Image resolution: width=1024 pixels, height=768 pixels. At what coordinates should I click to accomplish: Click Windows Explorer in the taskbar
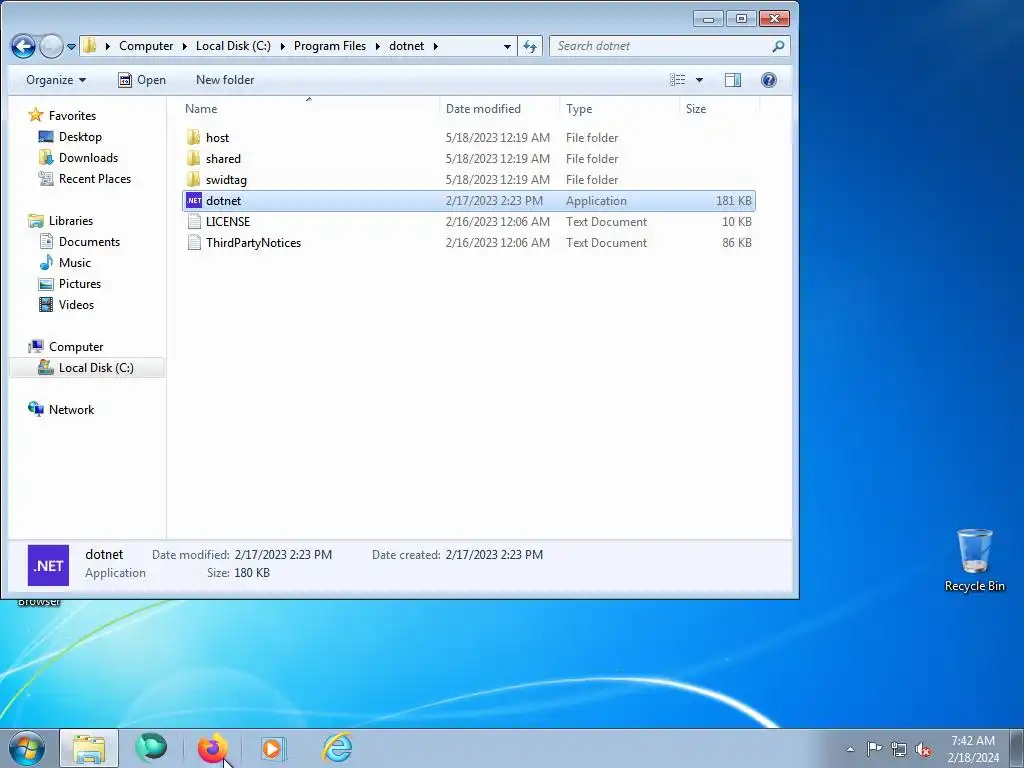pos(89,748)
